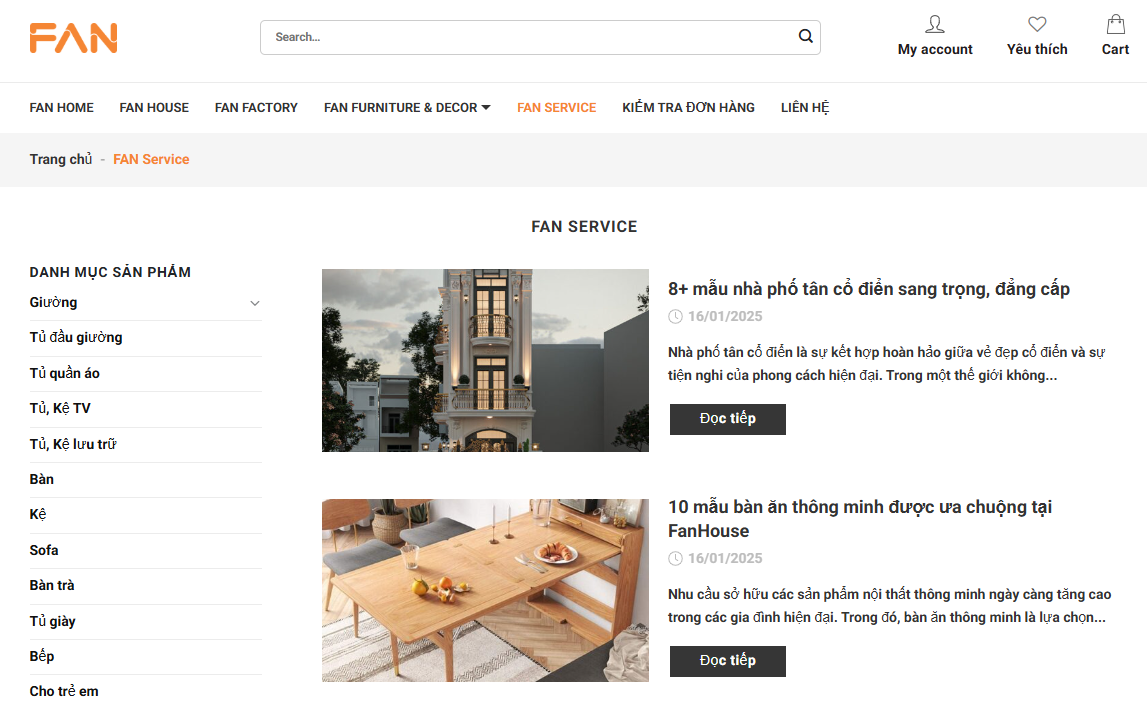Open the Cart bag icon
Image resolution: width=1147 pixels, height=709 pixels.
[x=1115, y=24]
